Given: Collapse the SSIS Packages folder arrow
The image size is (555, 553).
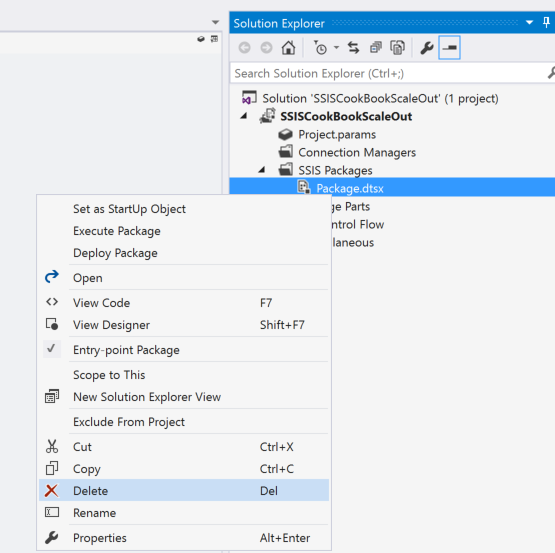Looking at the screenshot, I should pyautogui.click(x=262, y=170).
